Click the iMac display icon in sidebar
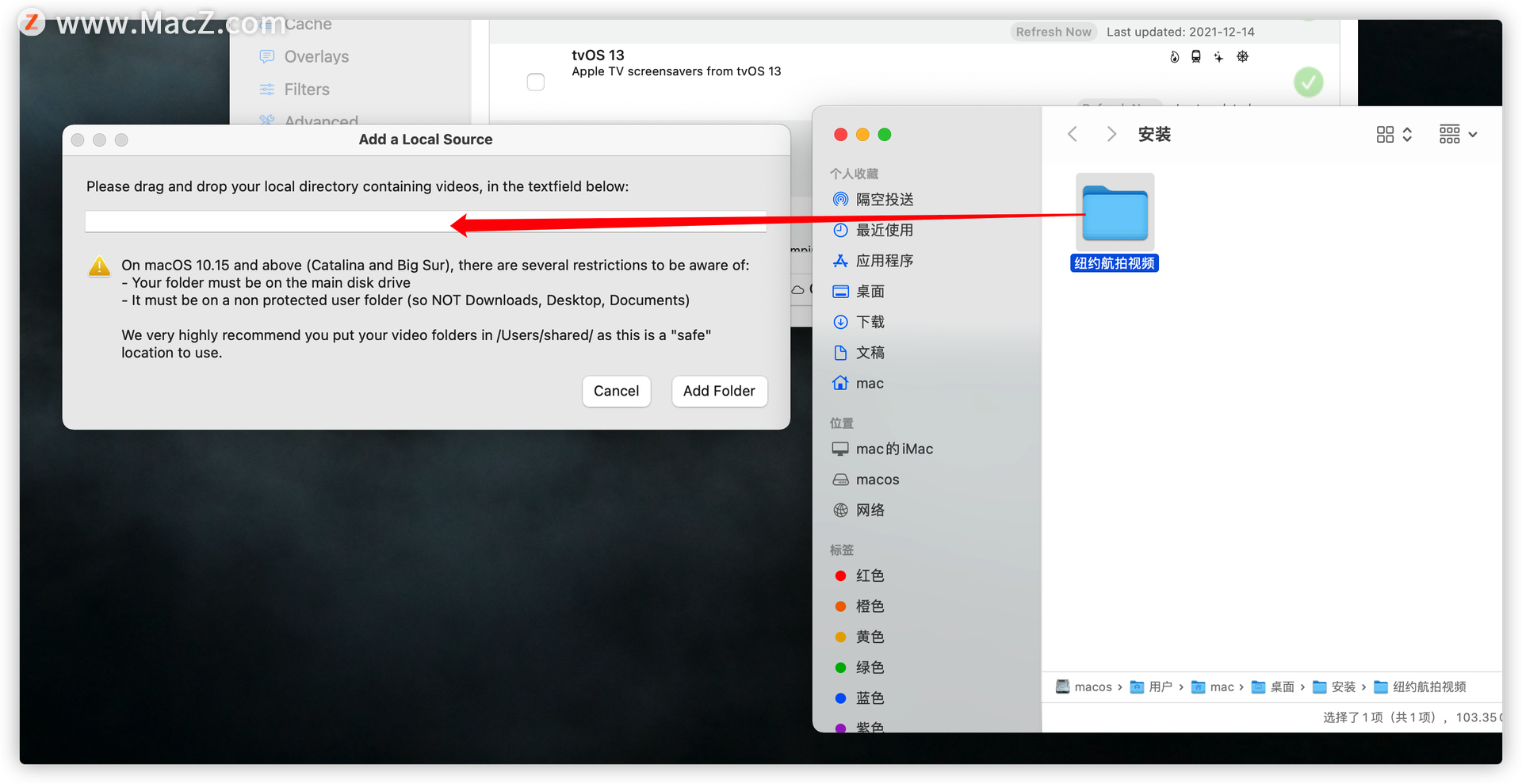The image size is (1522, 784). click(840, 449)
